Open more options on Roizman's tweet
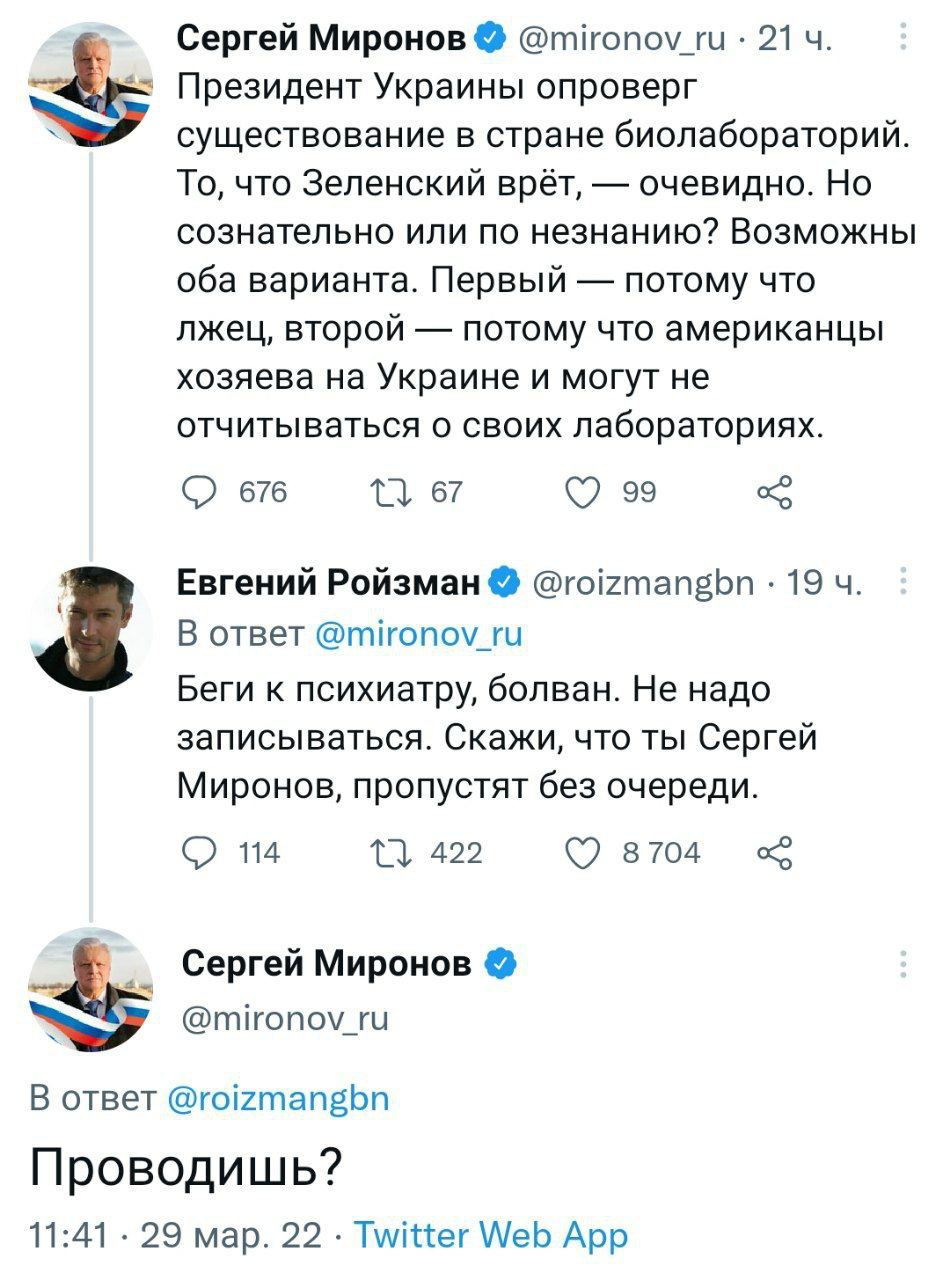Viewport: 950px width, 1280px height. (904, 582)
